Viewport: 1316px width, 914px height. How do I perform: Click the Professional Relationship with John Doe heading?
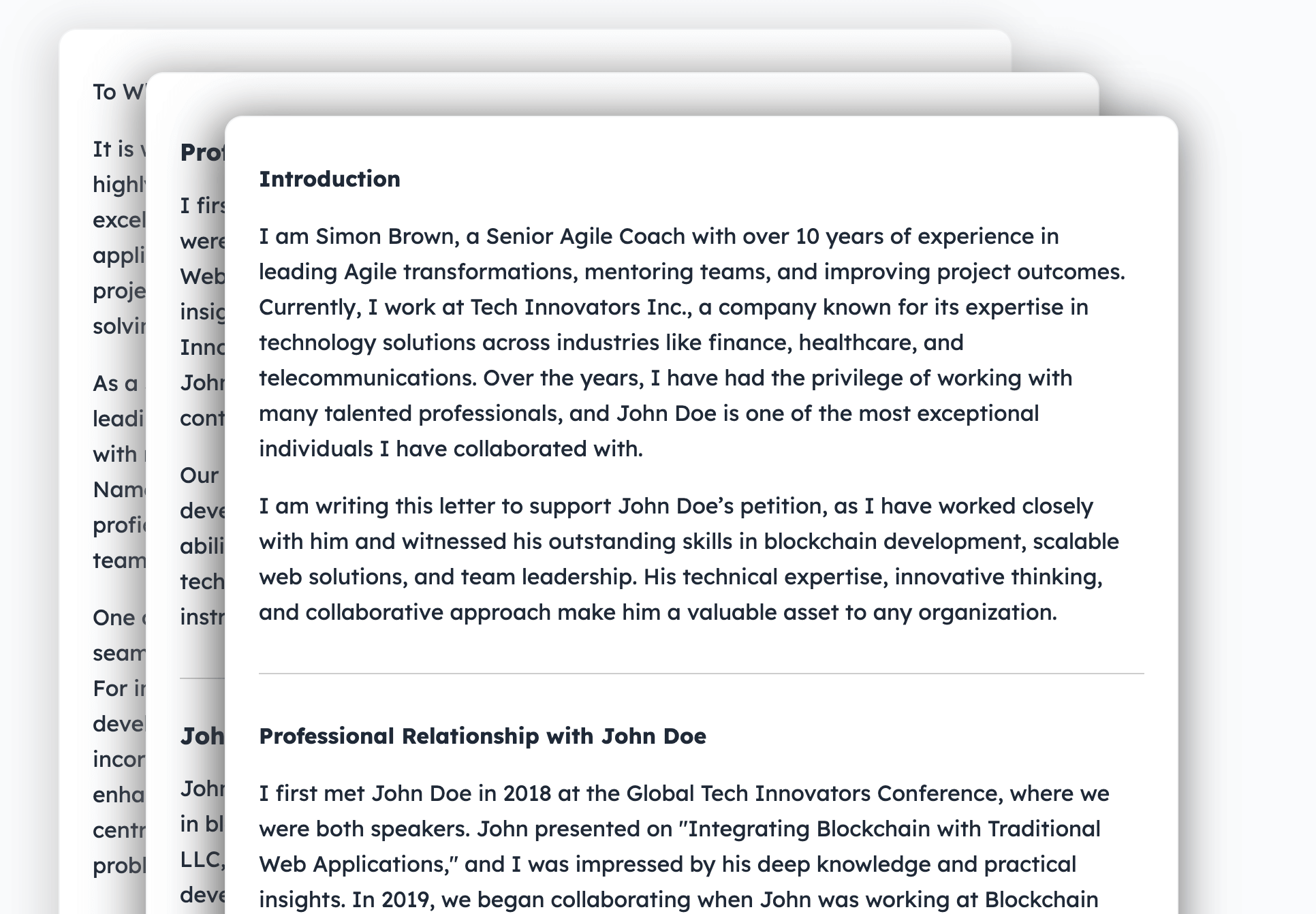pos(482,736)
